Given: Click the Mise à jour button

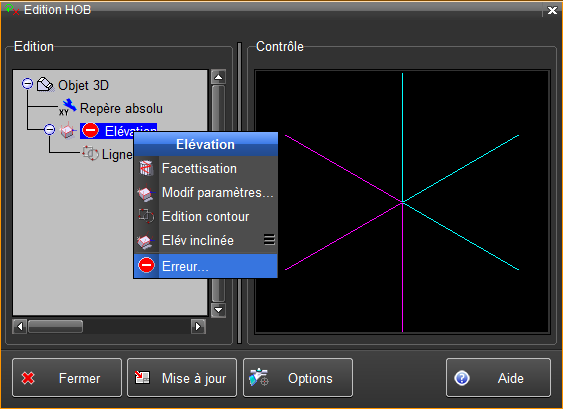Looking at the screenshot, I should tap(182, 378).
